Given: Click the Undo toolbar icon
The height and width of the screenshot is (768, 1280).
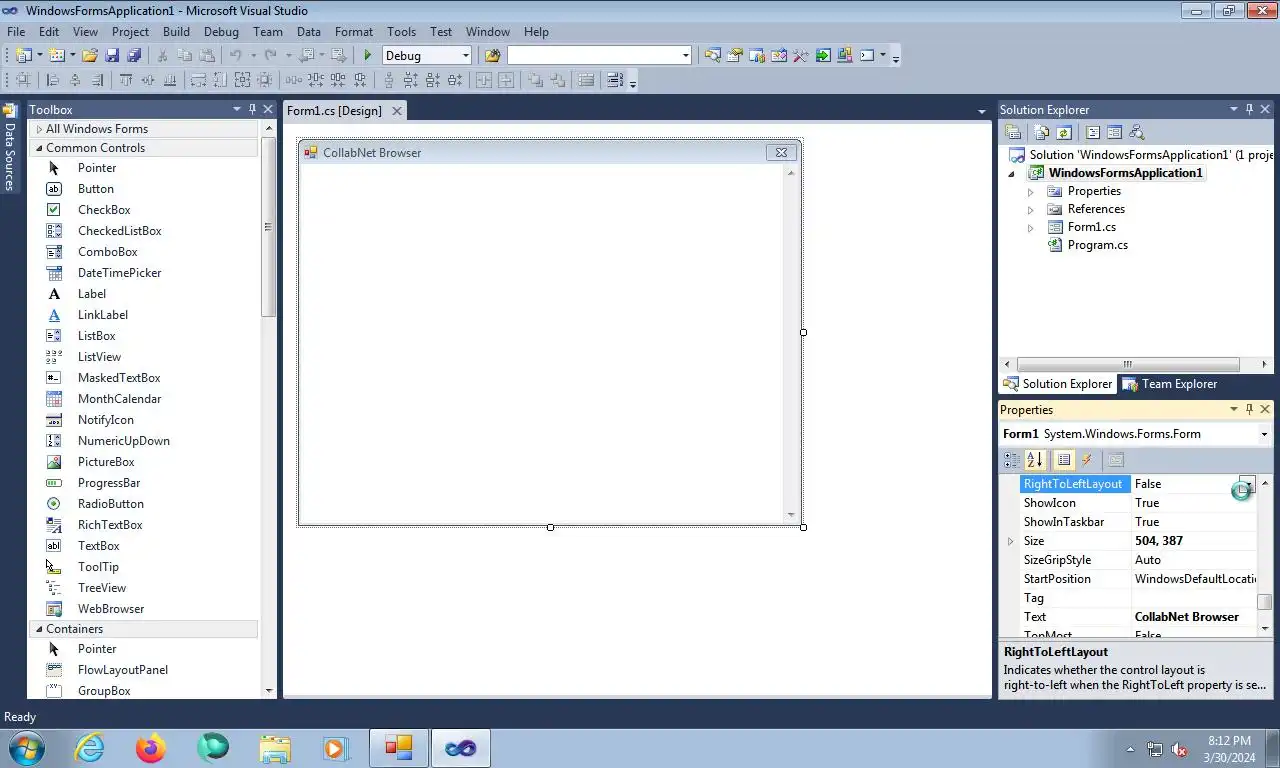Looking at the screenshot, I should pos(235,56).
